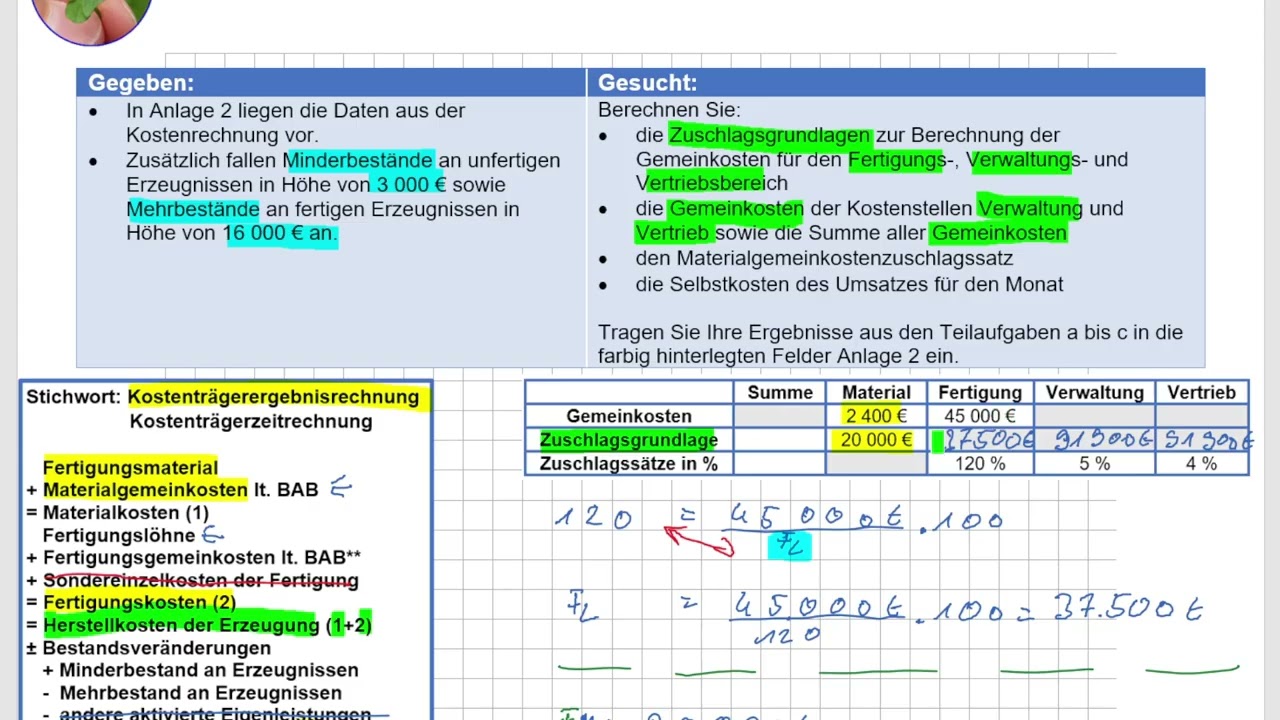The width and height of the screenshot is (1280, 720).
Task: Click the empty Gemeinkosten cell under Summe
Action: pyautogui.click(x=780, y=416)
